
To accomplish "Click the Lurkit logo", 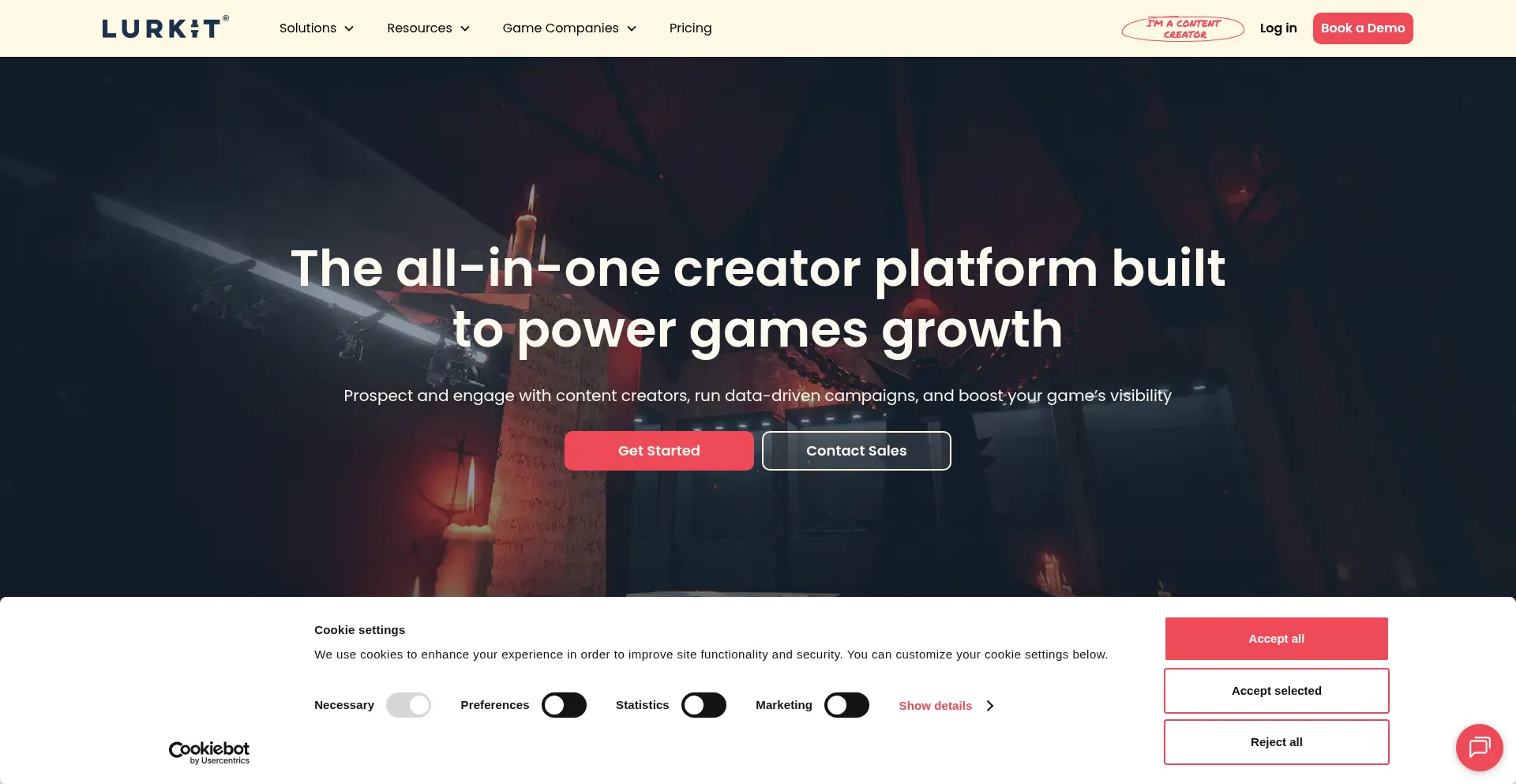I will (x=165, y=28).
